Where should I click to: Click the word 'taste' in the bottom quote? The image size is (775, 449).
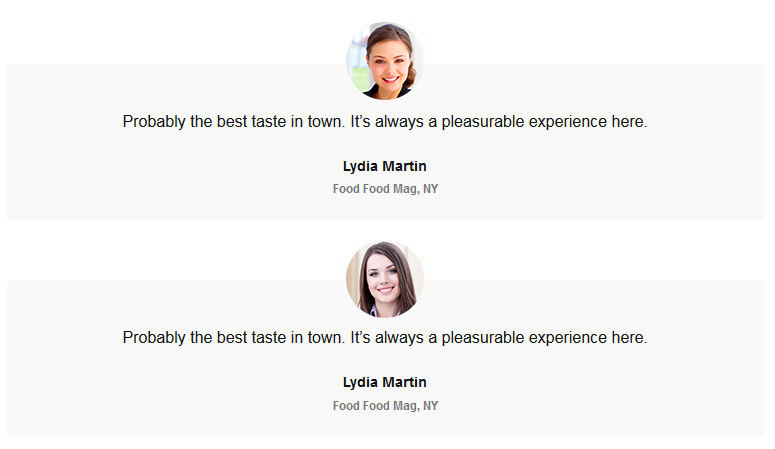(x=268, y=338)
